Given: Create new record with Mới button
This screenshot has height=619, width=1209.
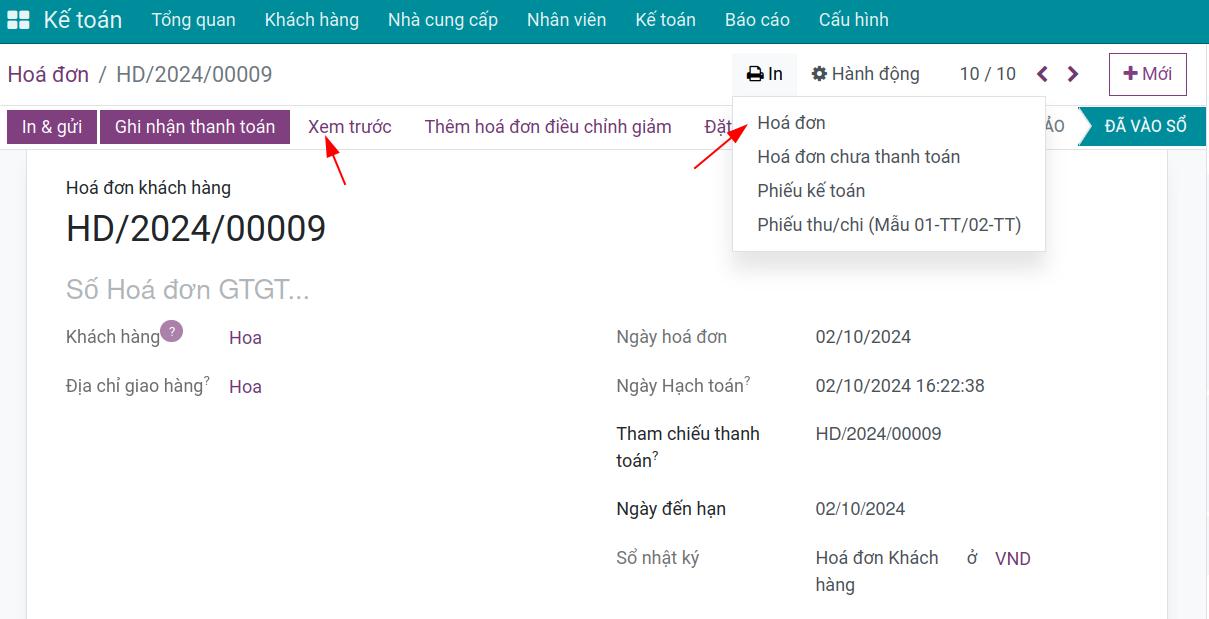Looking at the screenshot, I should 1148,74.
